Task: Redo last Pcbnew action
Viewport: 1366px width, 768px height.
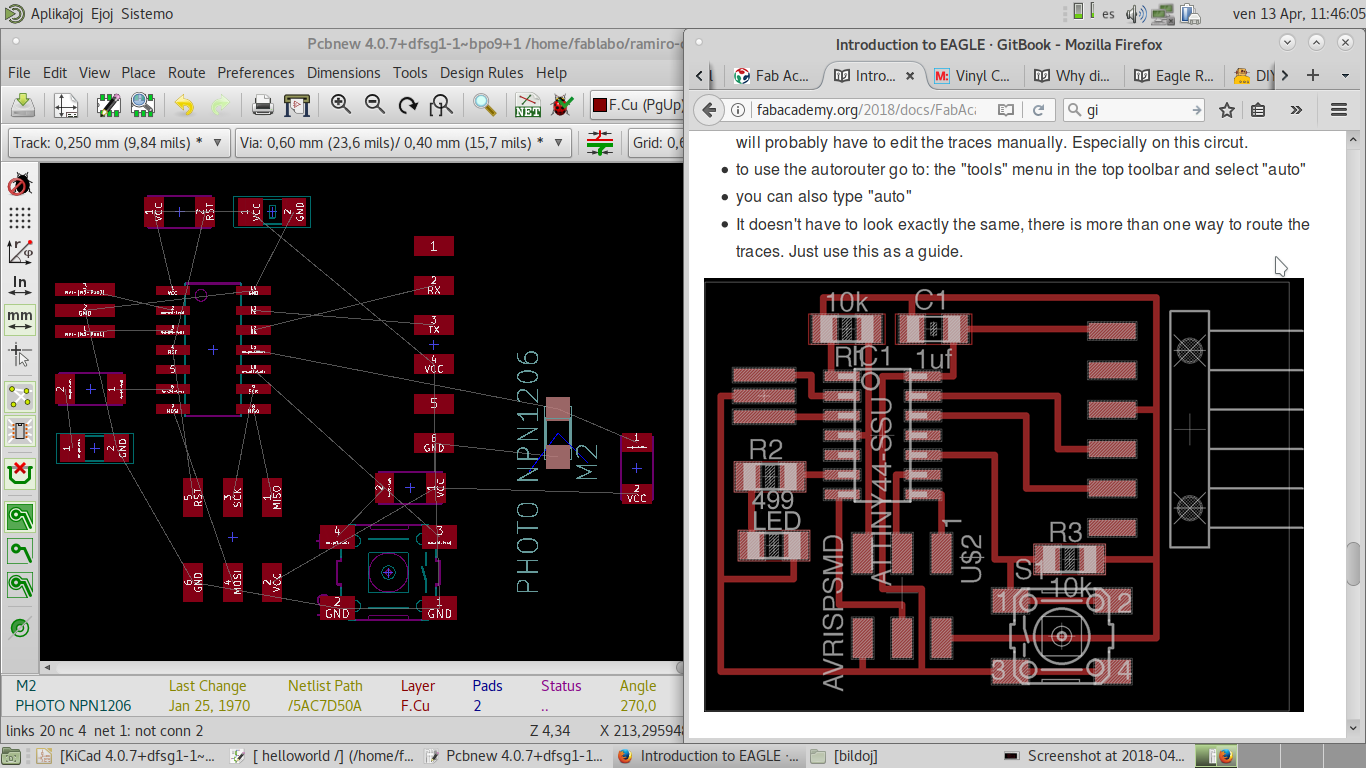Action: pyautogui.click(x=219, y=105)
